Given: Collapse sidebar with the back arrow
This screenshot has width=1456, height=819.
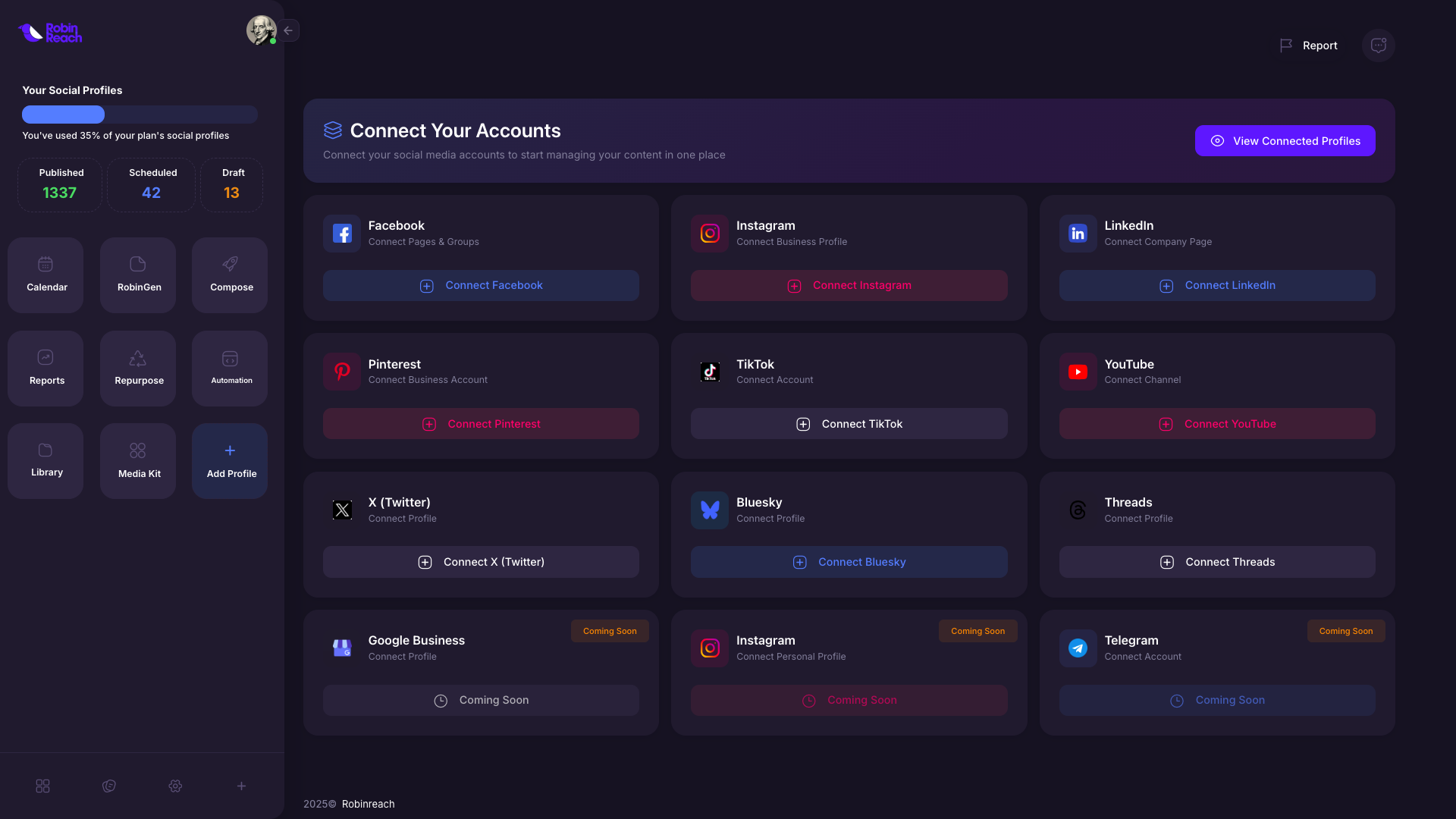Looking at the screenshot, I should pos(288,30).
